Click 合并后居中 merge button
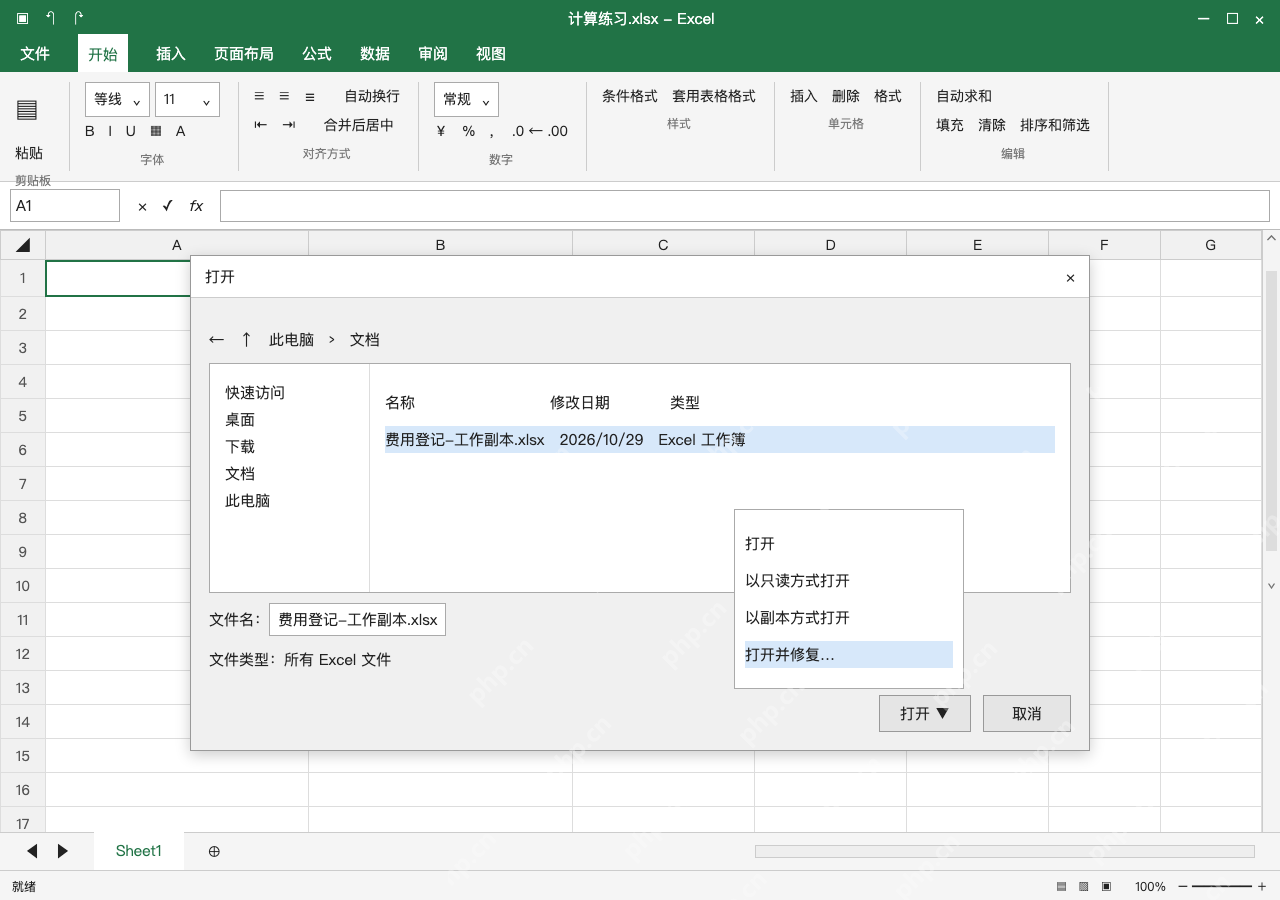Image resolution: width=1280 pixels, height=900 pixels. tap(359, 125)
